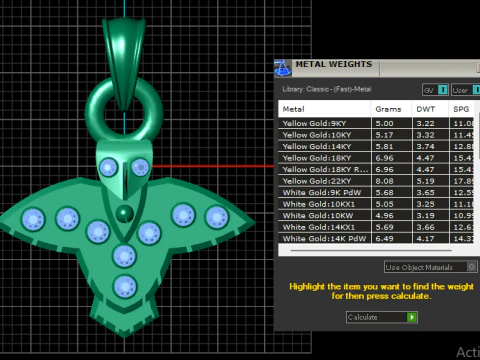
Task: Click the 5.00 grams value
Action: point(384,123)
